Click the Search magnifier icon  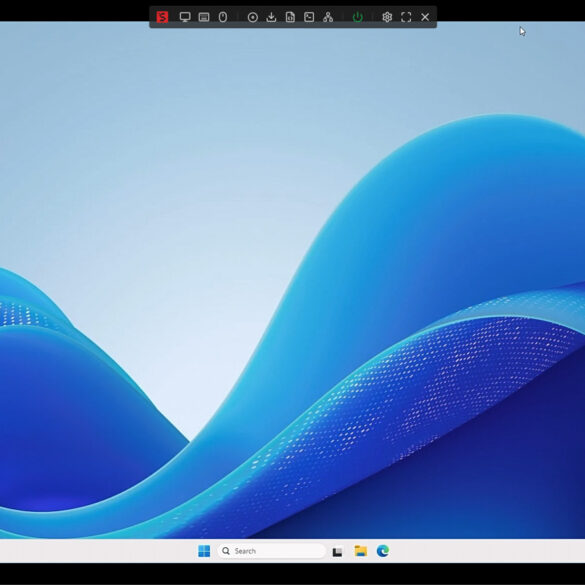click(x=226, y=551)
